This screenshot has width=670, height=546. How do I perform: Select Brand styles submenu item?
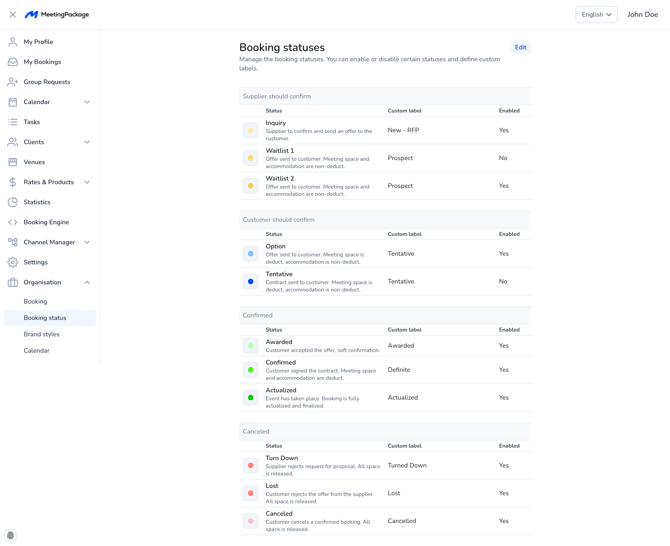pyautogui.click(x=42, y=334)
